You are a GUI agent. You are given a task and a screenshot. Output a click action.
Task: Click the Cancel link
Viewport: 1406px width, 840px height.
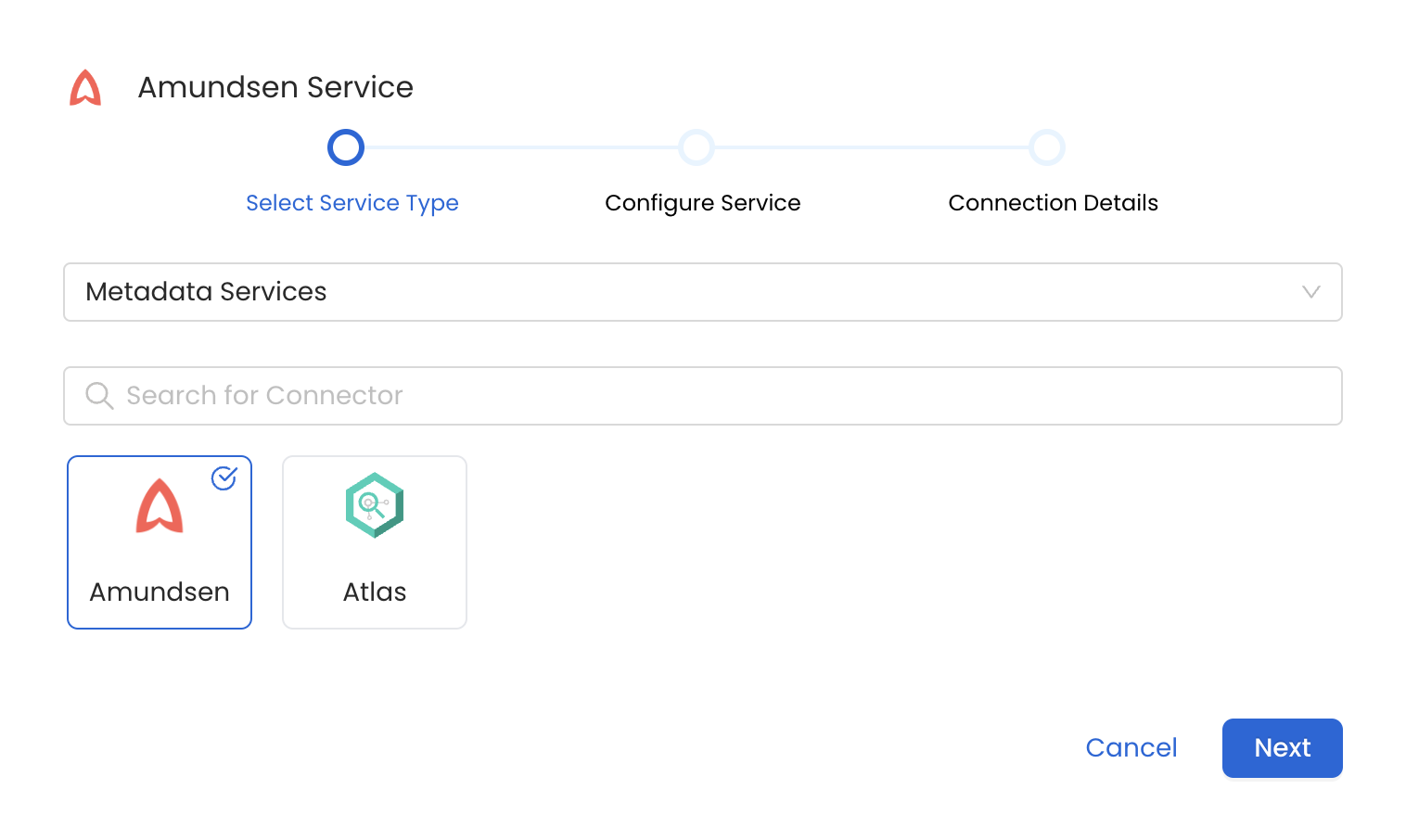tap(1131, 747)
